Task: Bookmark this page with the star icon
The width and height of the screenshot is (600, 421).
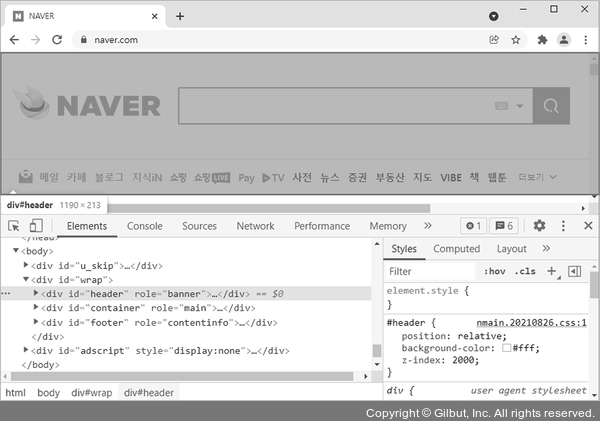Action: pyautogui.click(x=516, y=40)
